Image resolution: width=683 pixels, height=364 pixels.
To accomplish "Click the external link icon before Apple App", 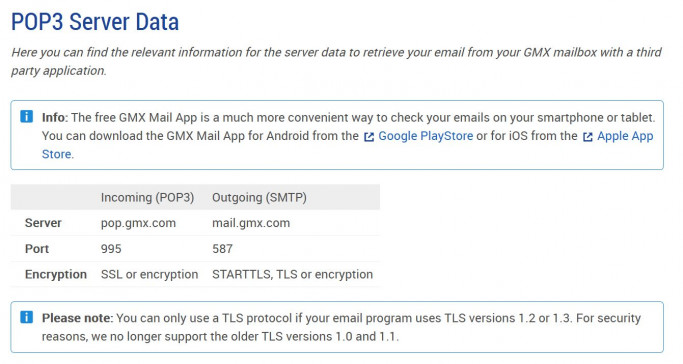I will [x=588, y=137].
